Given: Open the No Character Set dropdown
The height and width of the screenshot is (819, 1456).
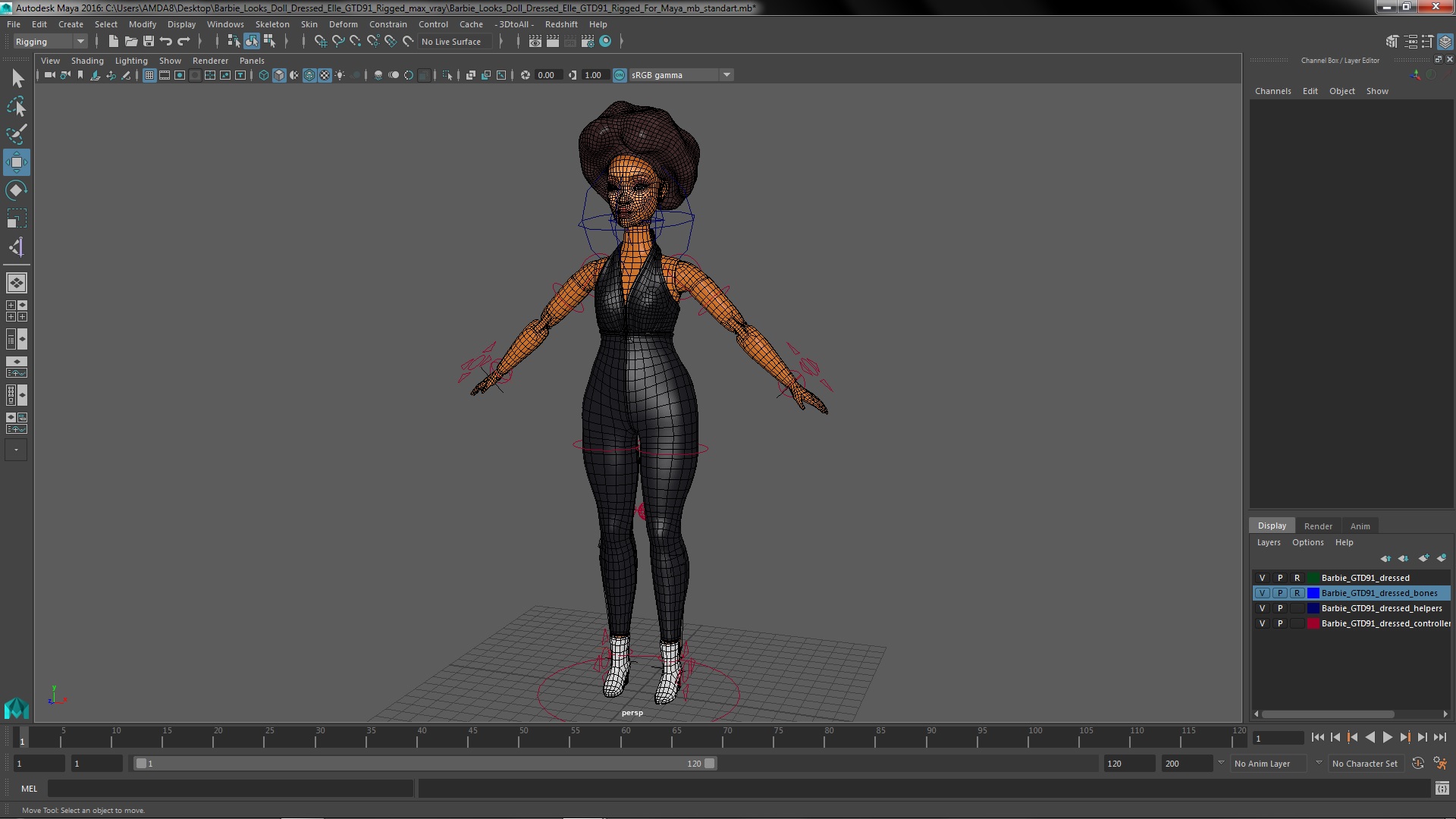Looking at the screenshot, I should click(1365, 764).
